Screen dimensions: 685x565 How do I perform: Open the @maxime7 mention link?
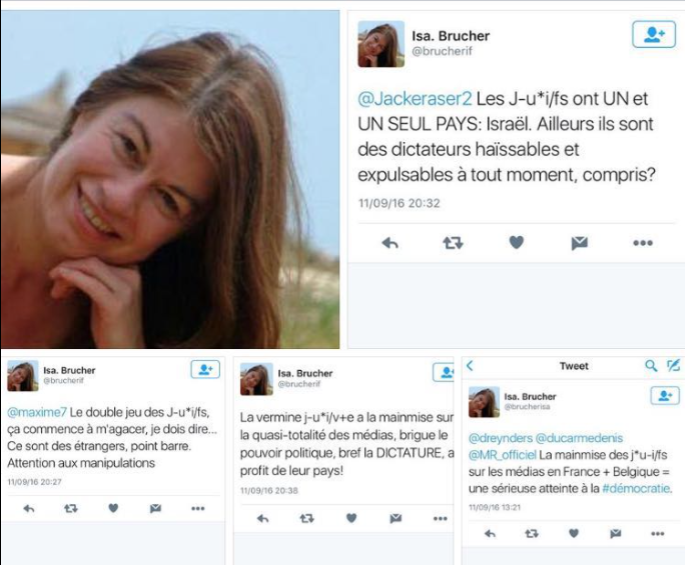(37, 412)
